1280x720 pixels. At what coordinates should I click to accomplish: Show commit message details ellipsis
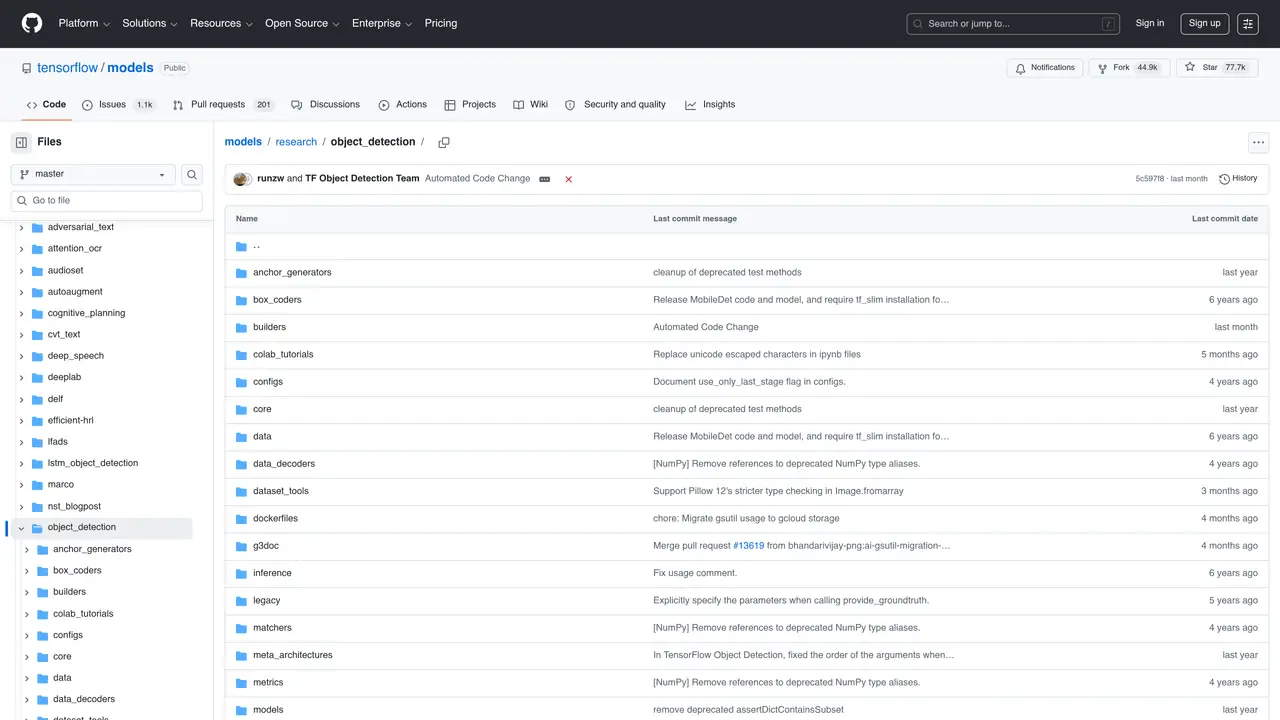pyautogui.click(x=545, y=179)
